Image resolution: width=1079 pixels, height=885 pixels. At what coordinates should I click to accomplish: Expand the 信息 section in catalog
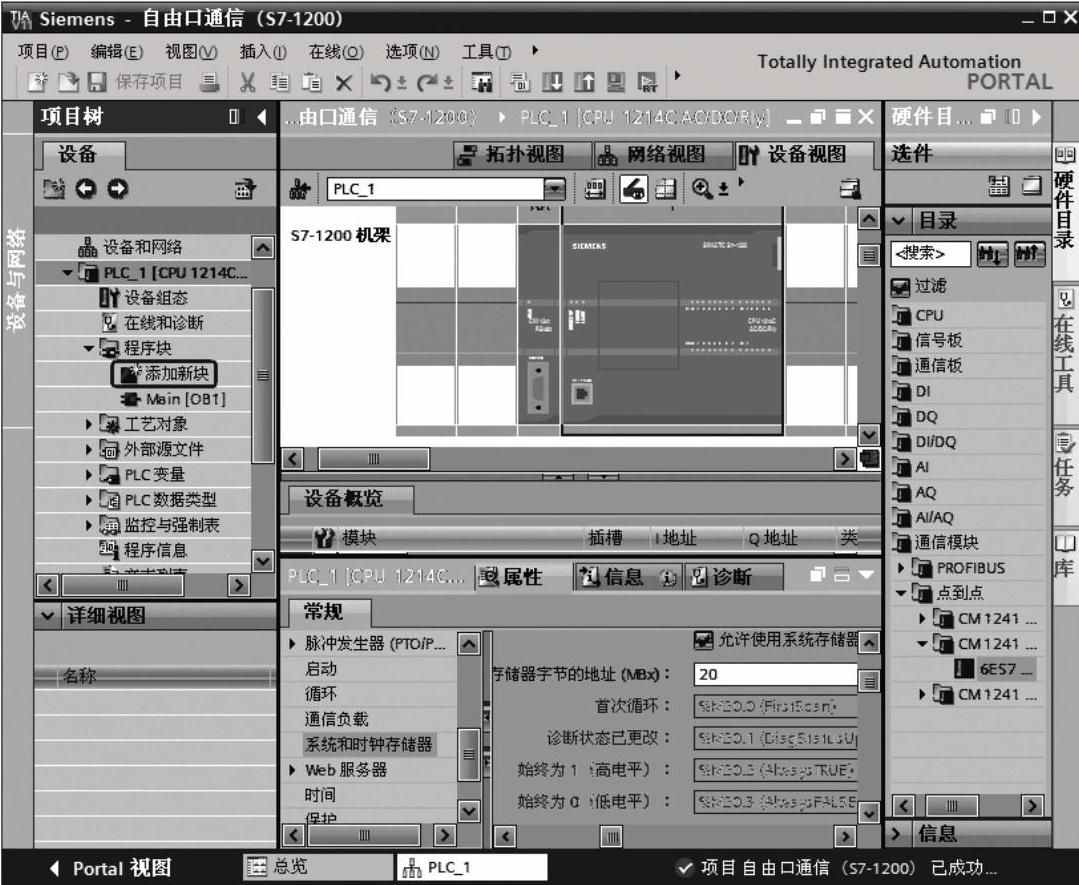click(x=896, y=834)
